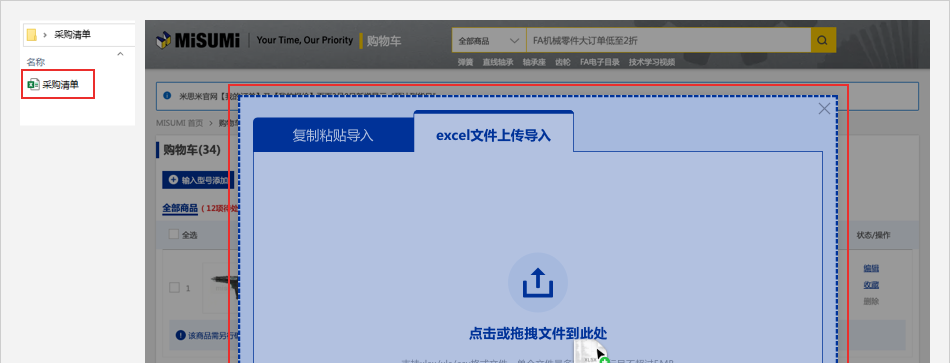This screenshot has width=950, height=363.
Task: Switch to the 复制粘贴导入 tab
Action: click(x=333, y=135)
